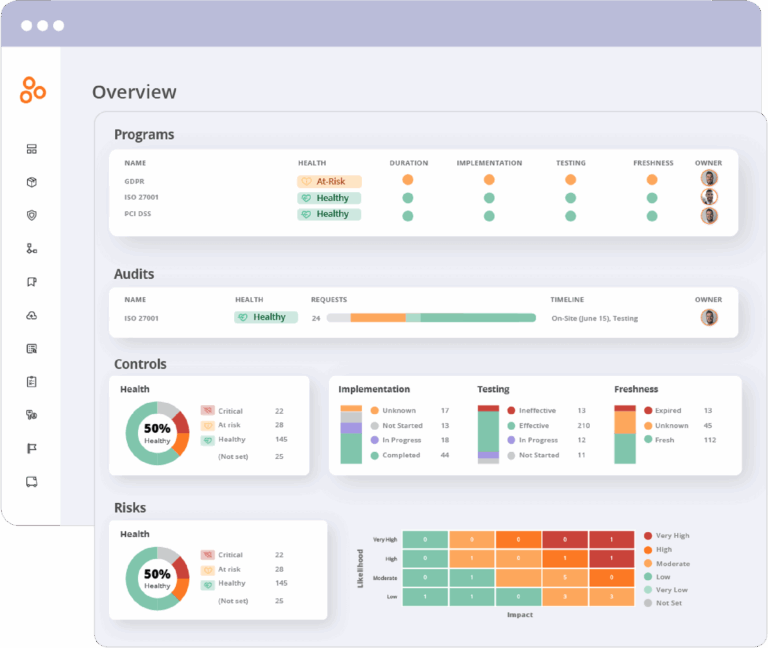Open the PCI DSS program row
The image size is (768, 648).
423,214
